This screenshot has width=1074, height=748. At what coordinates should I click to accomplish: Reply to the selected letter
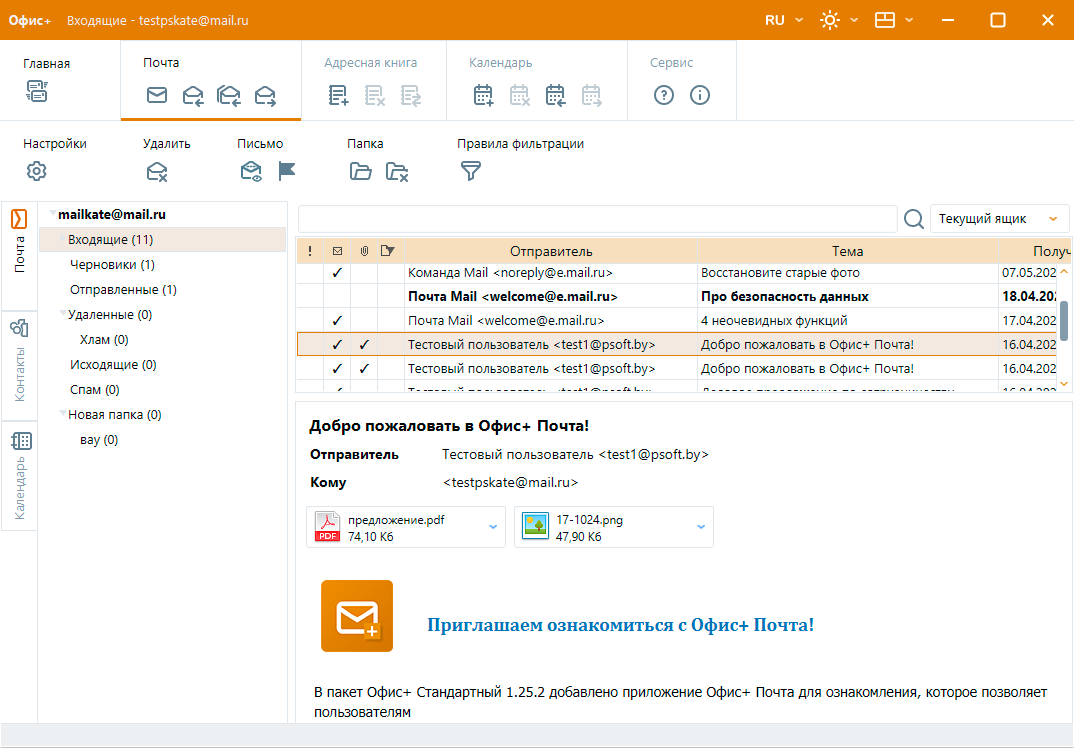click(192, 95)
